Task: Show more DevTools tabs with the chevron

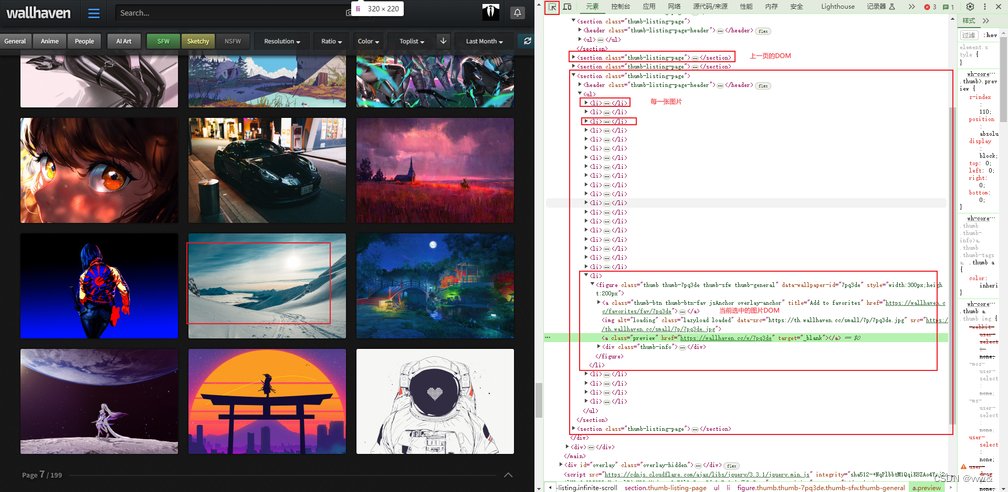Action: tap(912, 6)
